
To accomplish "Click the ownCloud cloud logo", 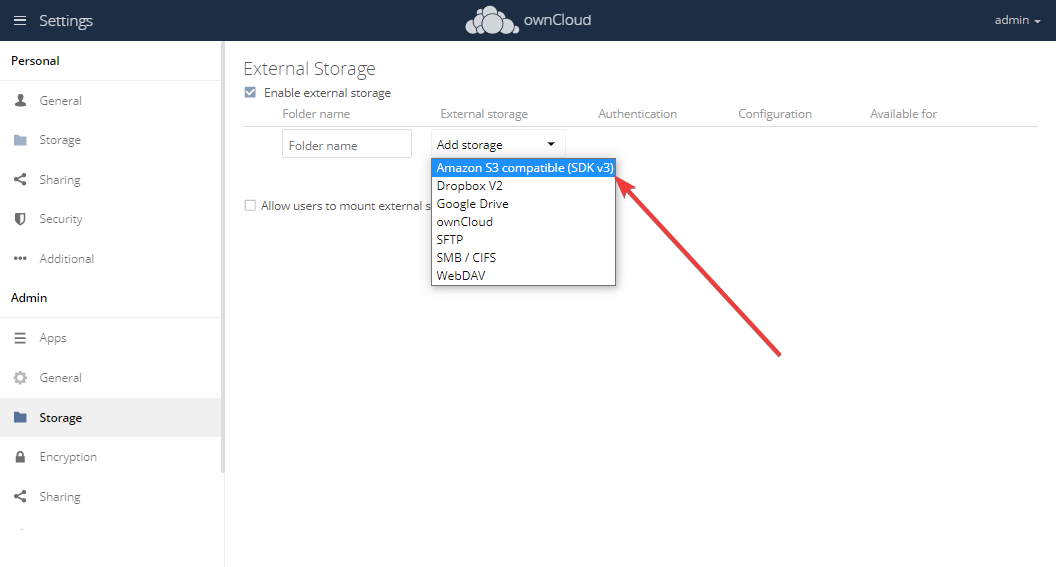I will [x=492, y=20].
